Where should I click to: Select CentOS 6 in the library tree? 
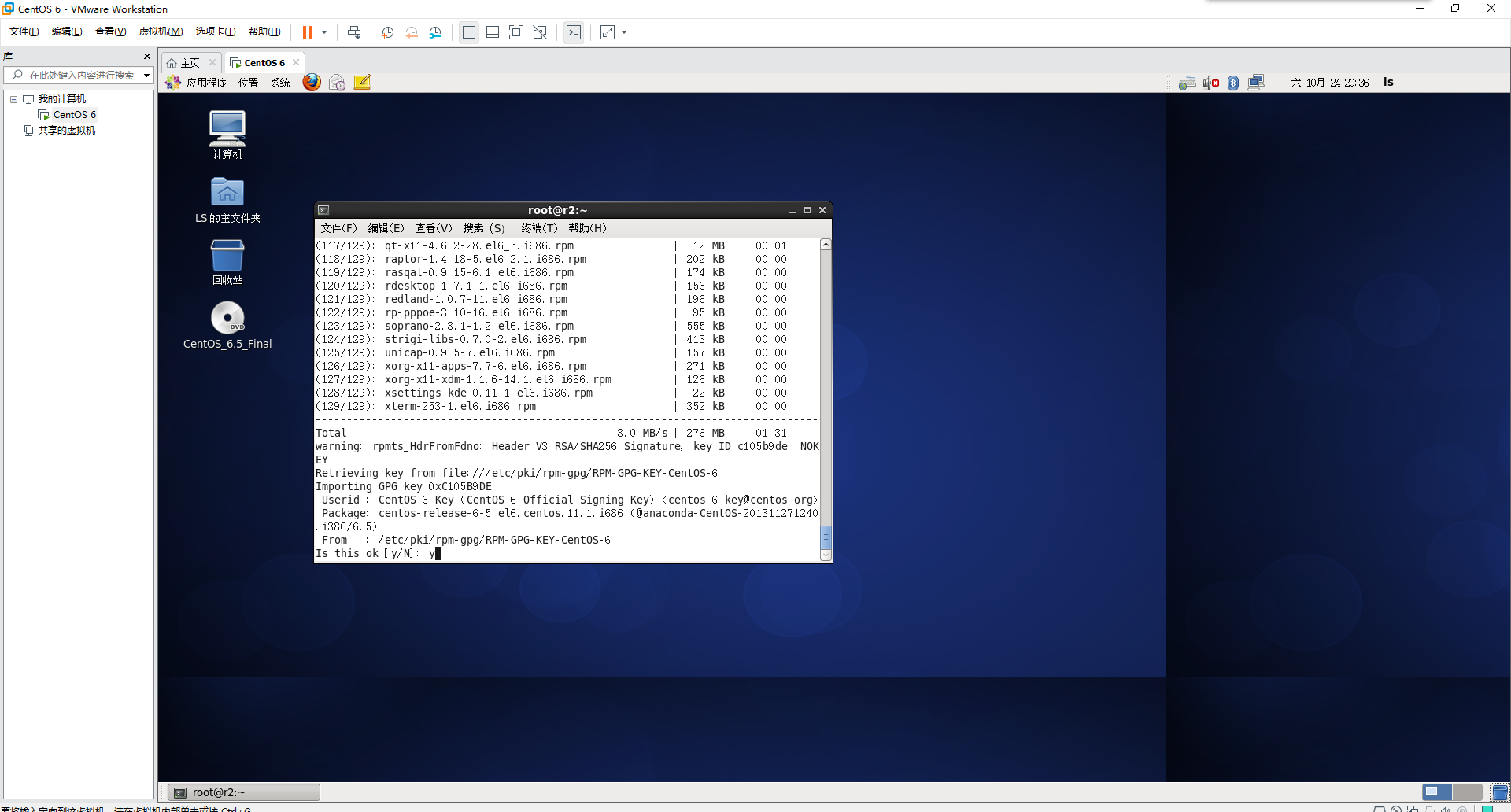[74, 114]
